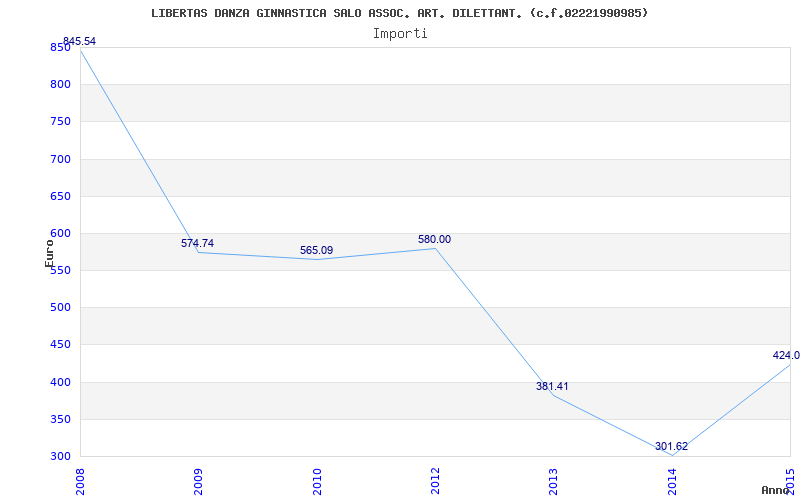
Task: Click the Euro axis title
Action: (49, 254)
